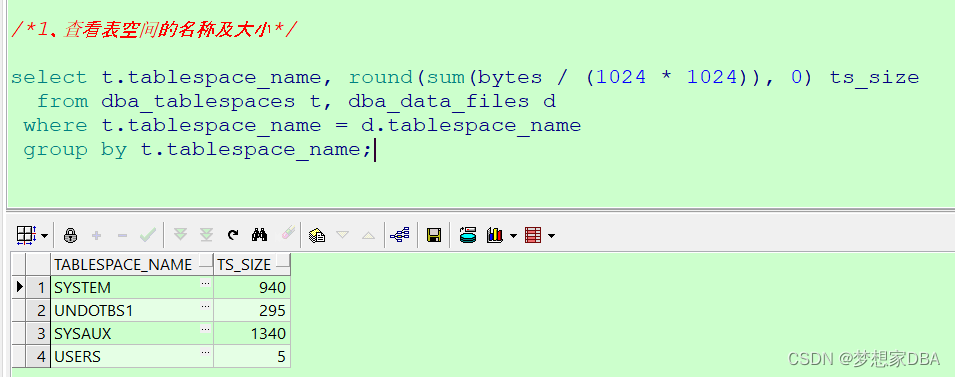Click the refresh query arrow icon
The height and width of the screenshot is (377, 955).
(x=233, y=235)
